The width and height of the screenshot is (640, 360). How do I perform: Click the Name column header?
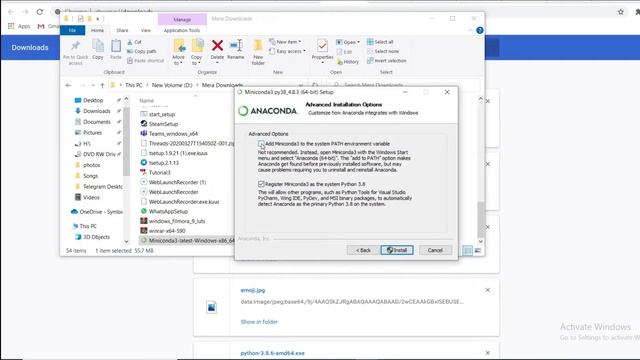click(147, 100)
